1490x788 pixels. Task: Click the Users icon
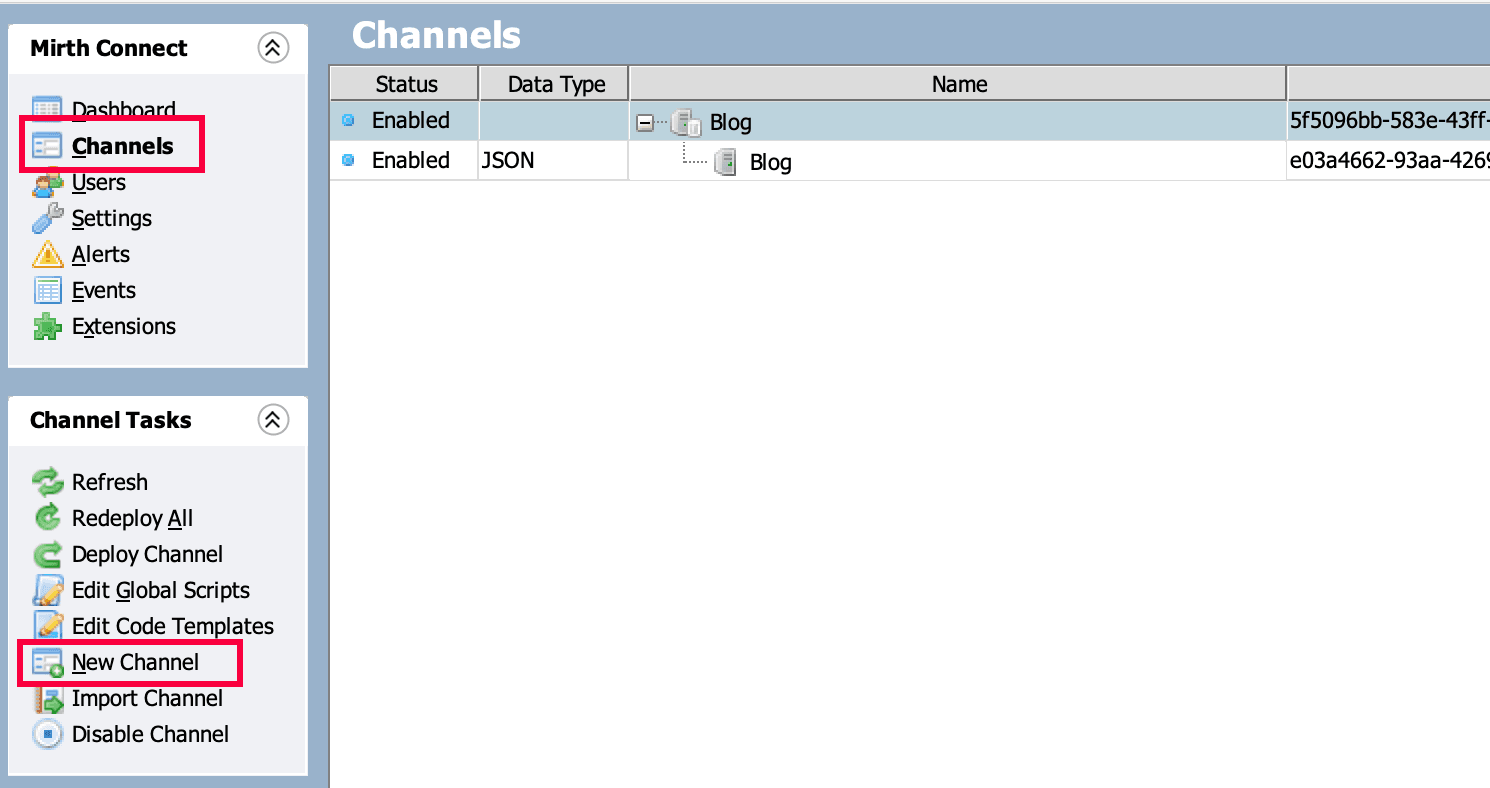click(47, 183)
